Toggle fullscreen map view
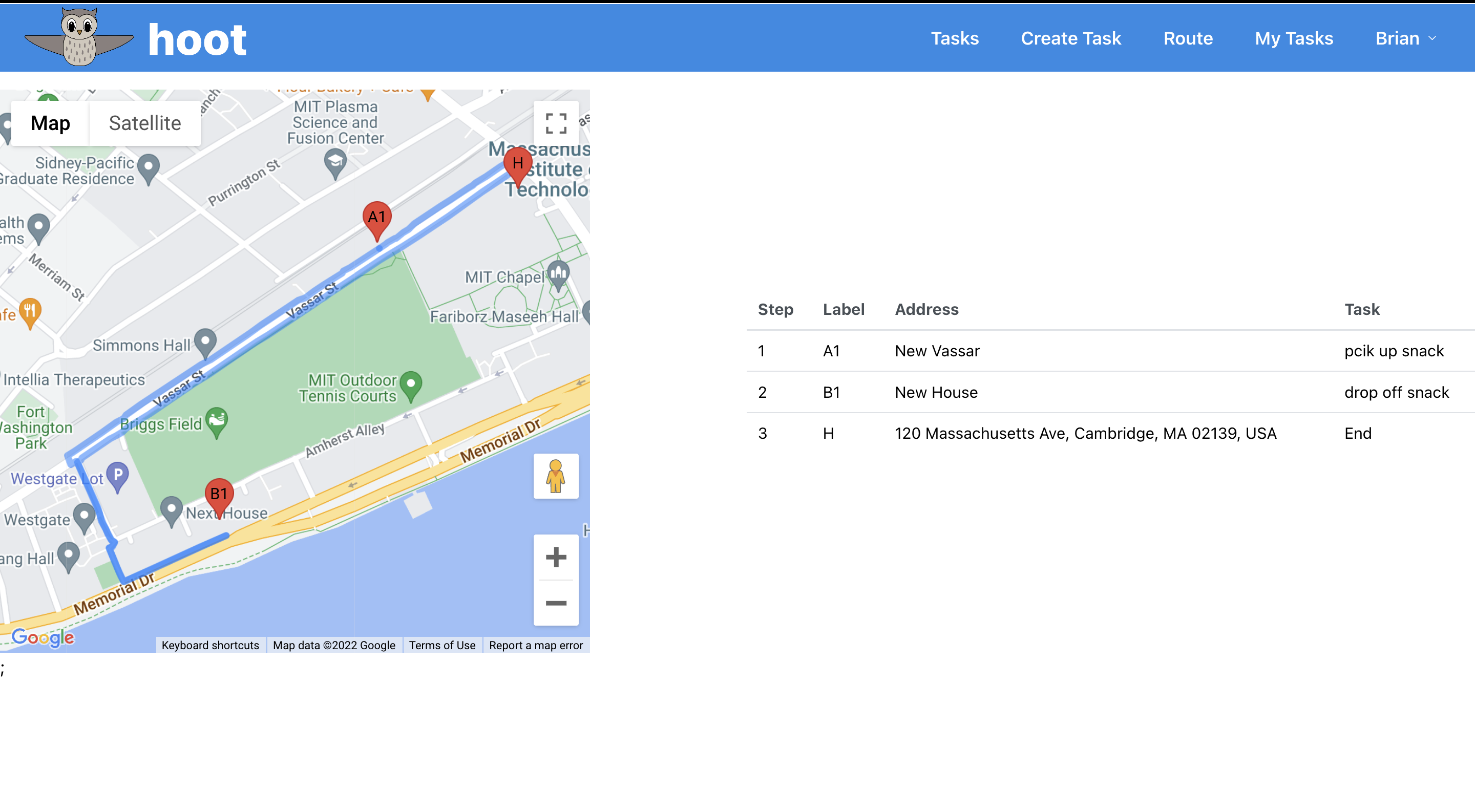This screenshot has width=1475, height=812. tap(555, 123)
